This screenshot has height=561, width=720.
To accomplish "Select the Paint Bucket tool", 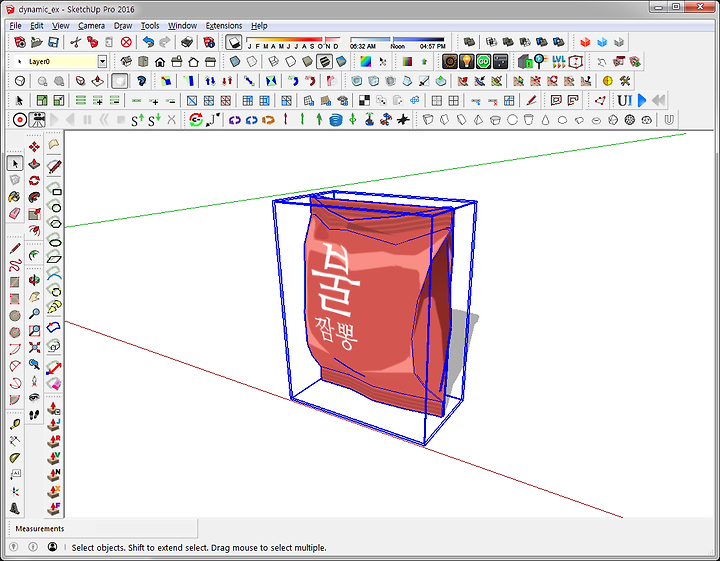I will click(x=15, y=196).
